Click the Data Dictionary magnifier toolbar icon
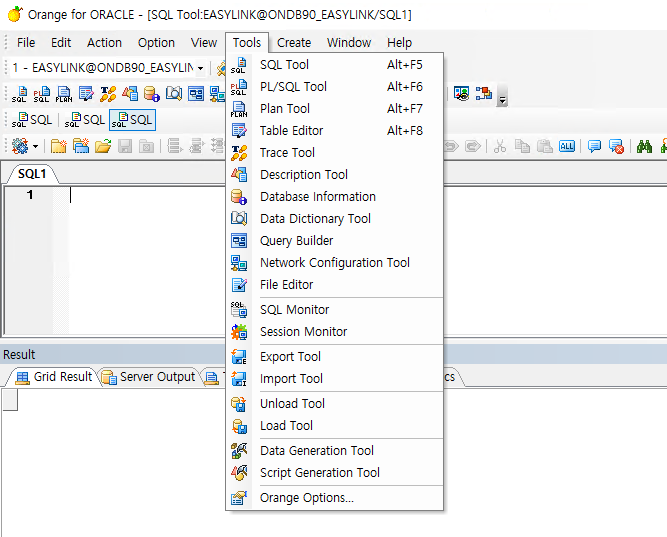Viewport: 667px width, 537px height. coord(174,94)
